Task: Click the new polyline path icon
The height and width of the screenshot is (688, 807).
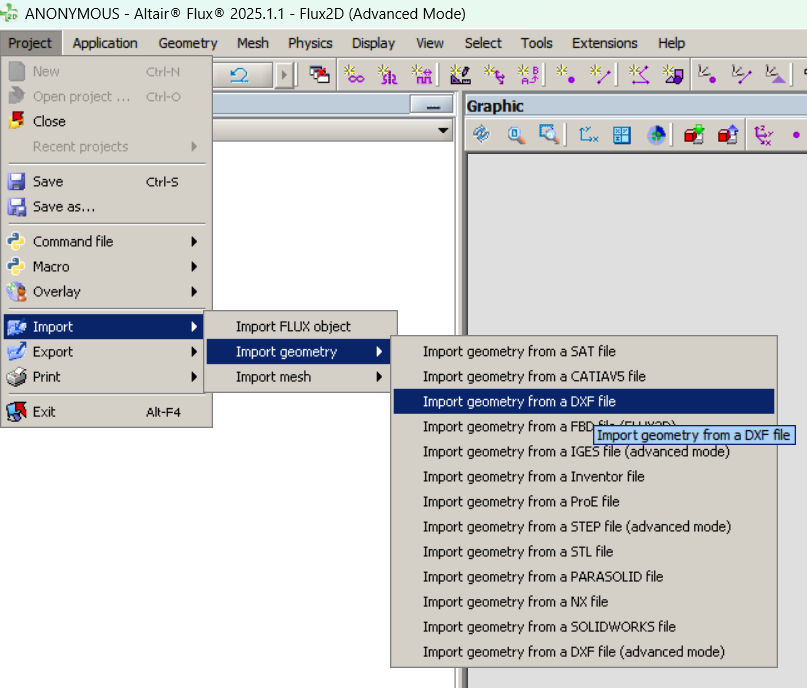Action: coord(639,75)
